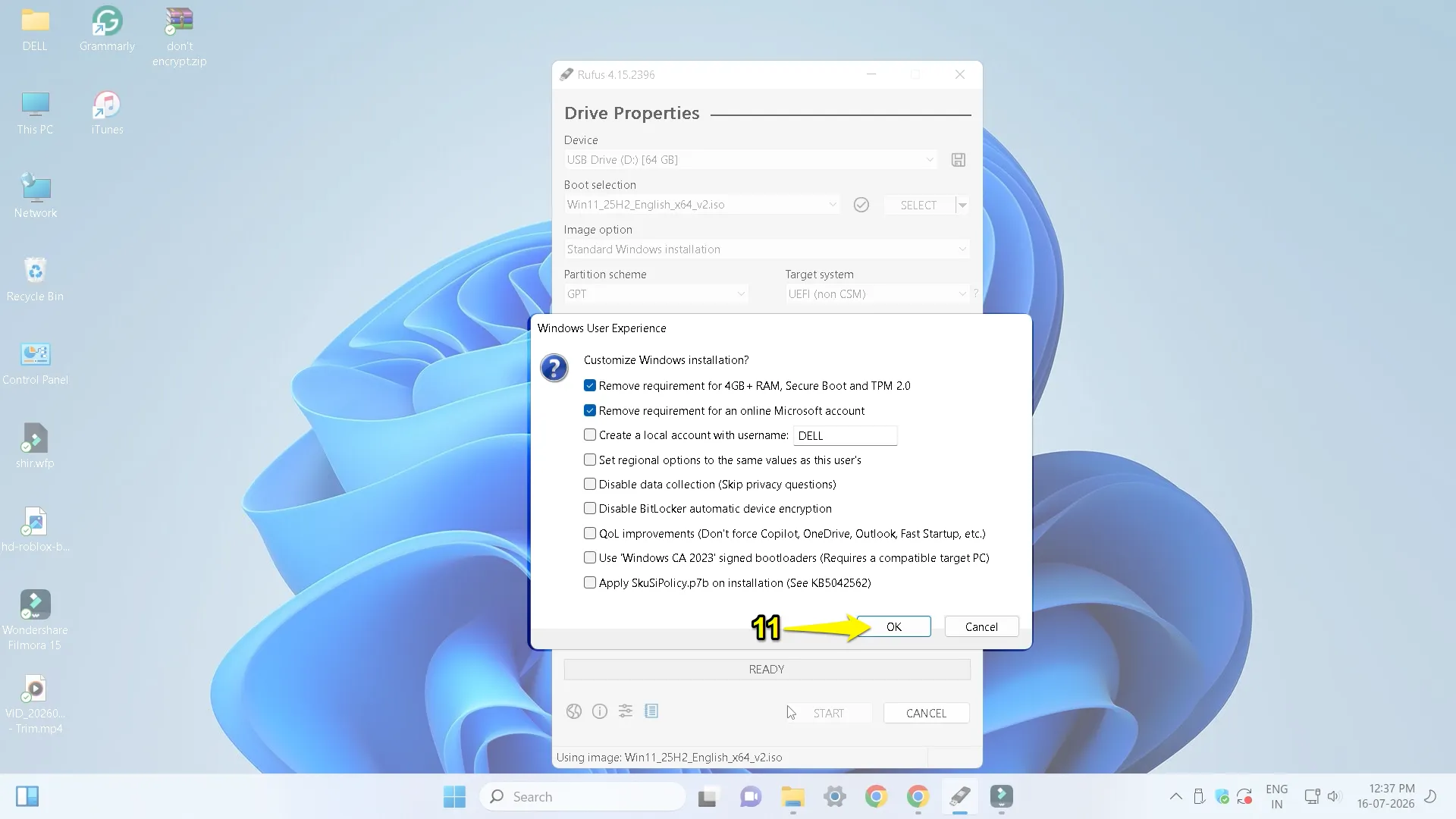Open File Explorer from taskbar

tap(792, 796)
